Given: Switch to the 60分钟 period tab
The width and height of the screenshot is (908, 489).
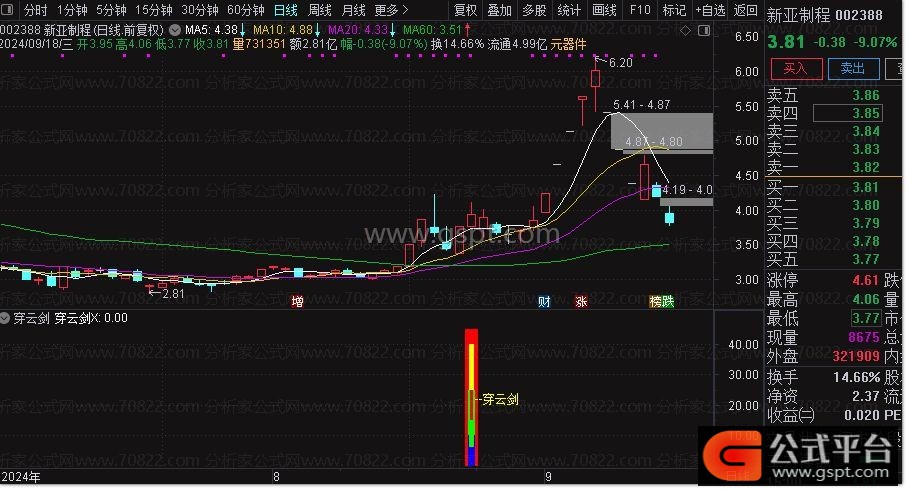Looking at the screenshot, I should point(246,10).
